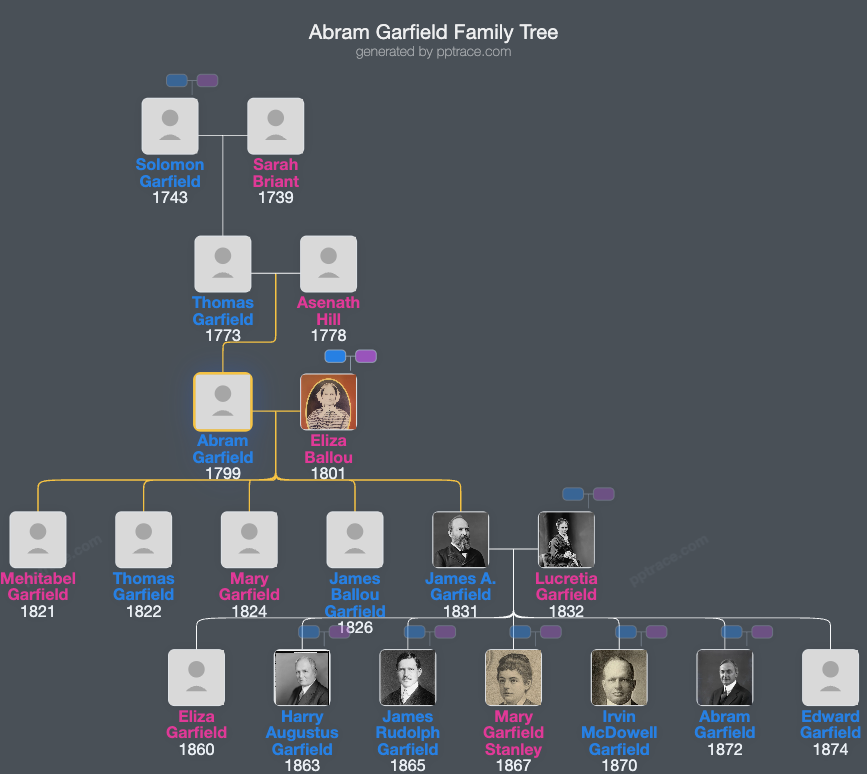Click Asenath Hill's person icon

(x=328, y=263)
